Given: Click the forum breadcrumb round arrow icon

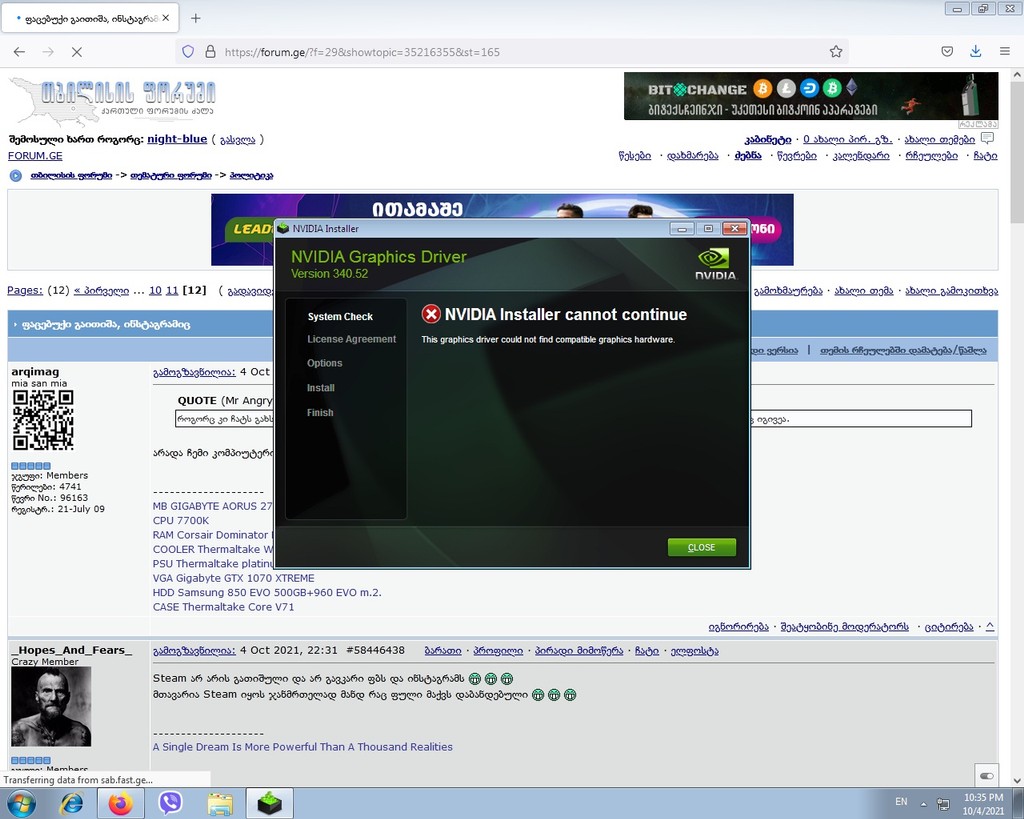Looking at the screenshot, I should coord(16,176).
